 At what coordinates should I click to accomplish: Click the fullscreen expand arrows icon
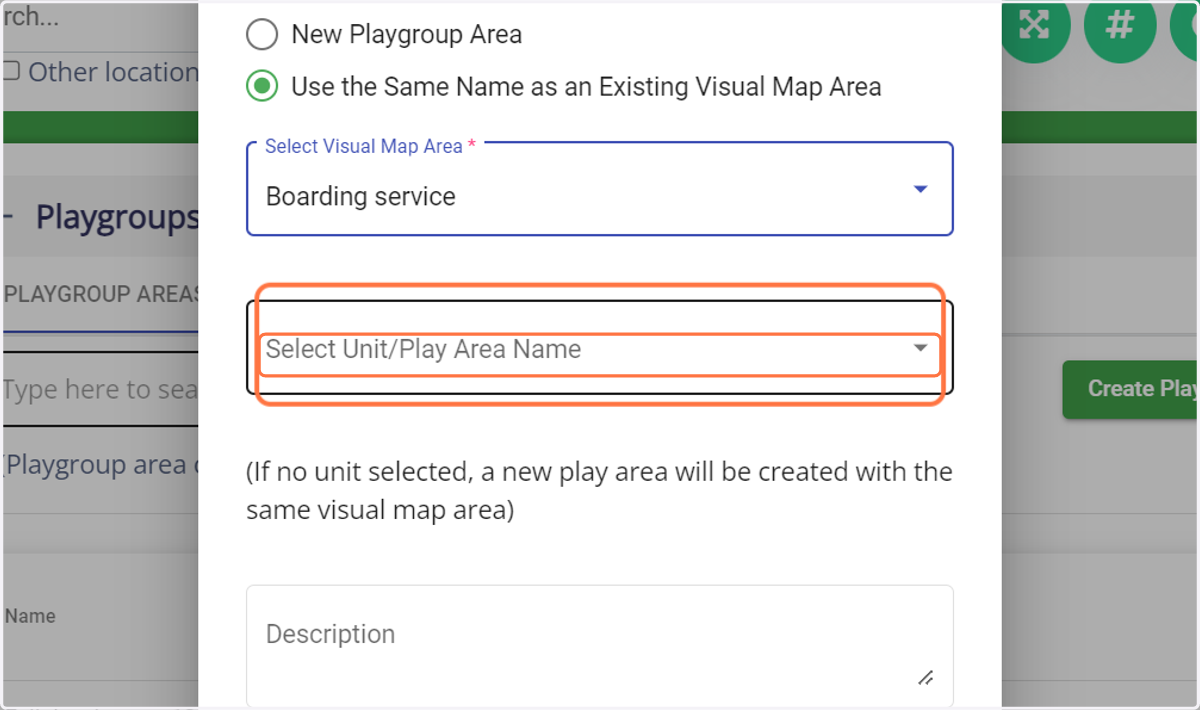click(x=1033, y=25)
